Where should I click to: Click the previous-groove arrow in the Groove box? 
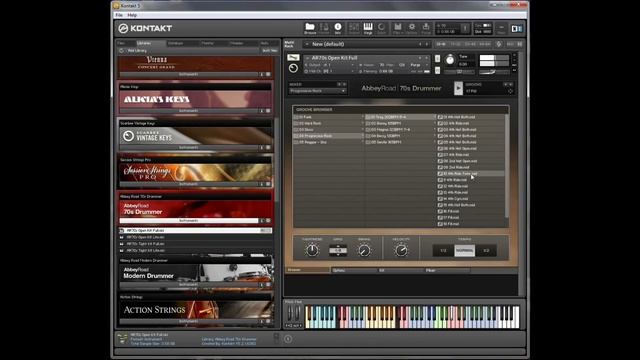pyautogui.click(x=506, y=84)
